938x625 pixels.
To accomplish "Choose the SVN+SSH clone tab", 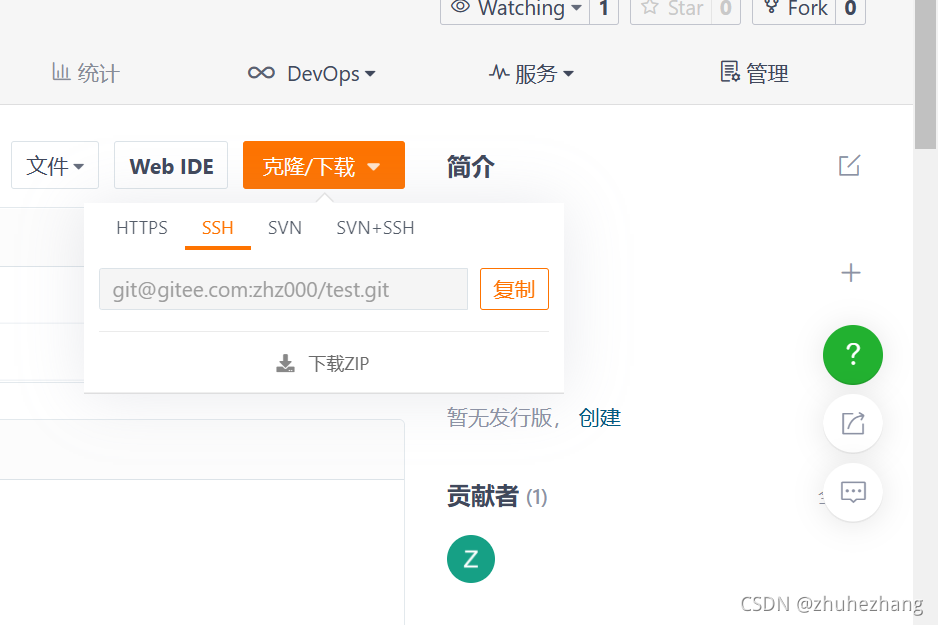I will pyautogui.click(x=375, y=228).
